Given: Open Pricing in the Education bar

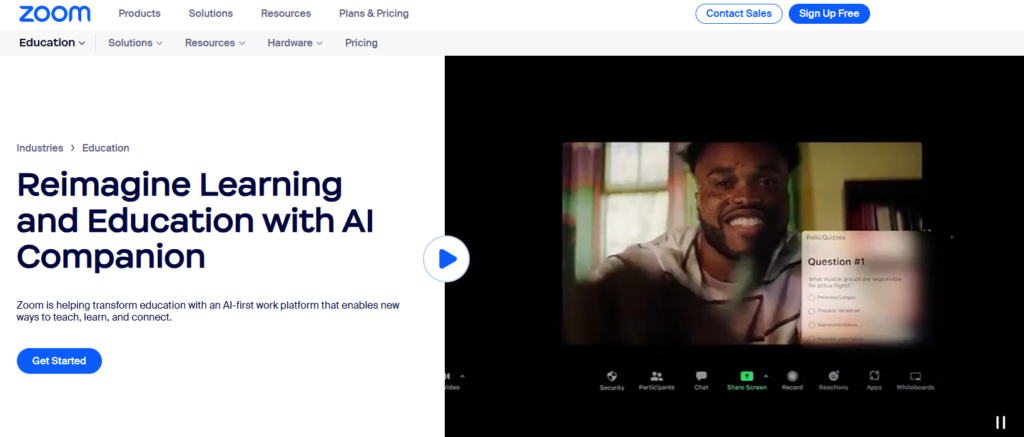Looking at the screenshot, I should (361, 43).
